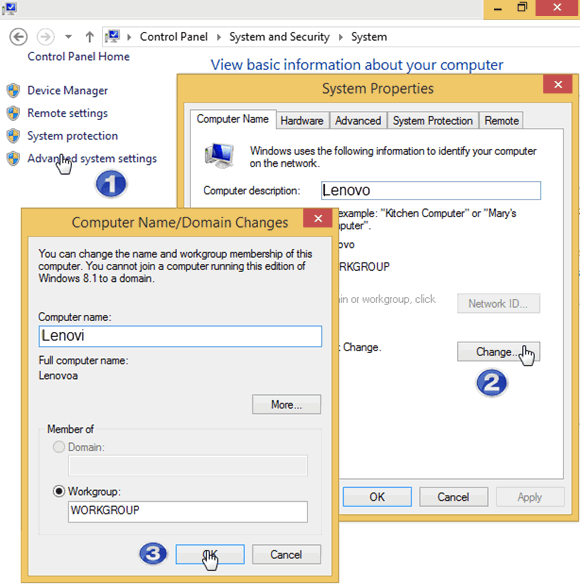
Task: Click the shield icon beside Remote settings
Action: pyautogui.click(x=13, y=113)
